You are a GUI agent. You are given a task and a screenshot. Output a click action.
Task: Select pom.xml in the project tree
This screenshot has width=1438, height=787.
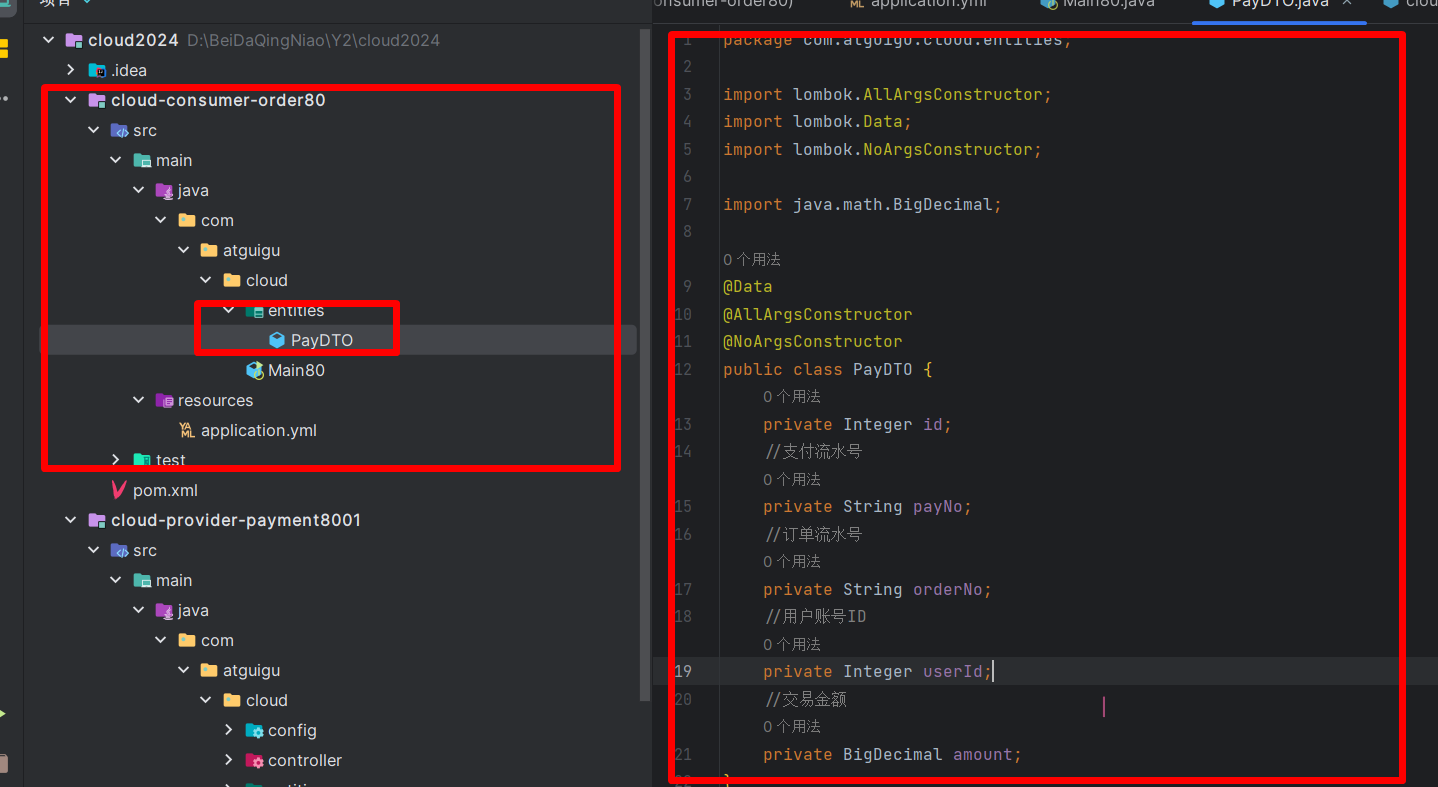click(x=165, y=490)
